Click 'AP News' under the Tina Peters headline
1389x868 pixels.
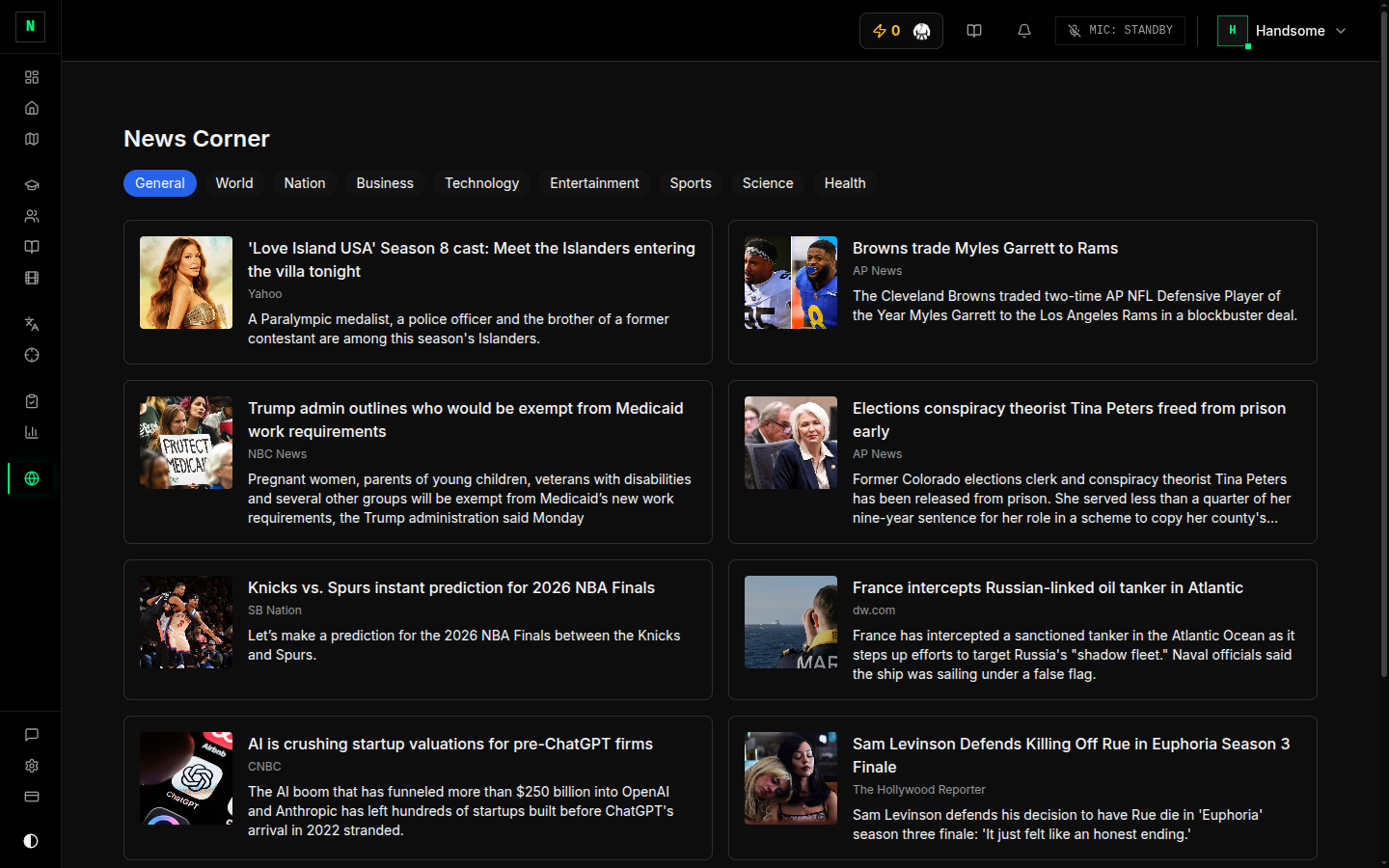pos(878,454)
